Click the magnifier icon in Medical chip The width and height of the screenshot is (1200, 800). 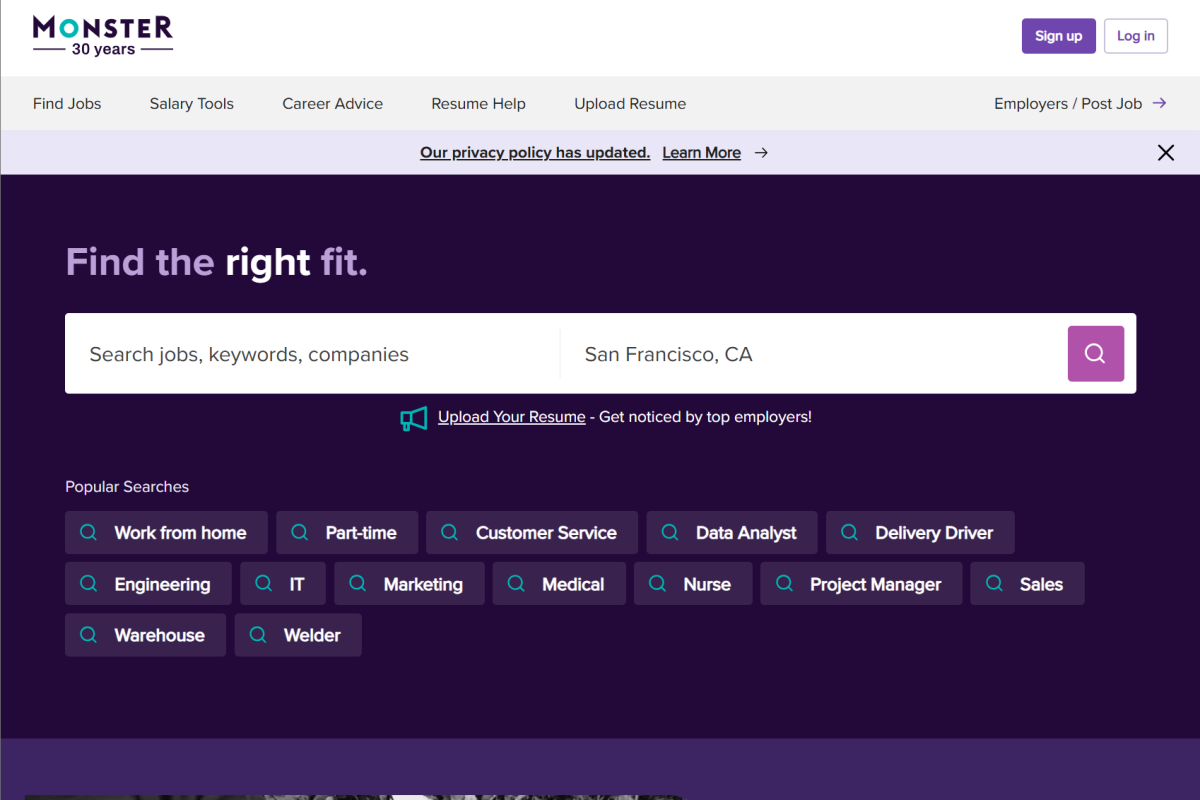pos(517,584)
